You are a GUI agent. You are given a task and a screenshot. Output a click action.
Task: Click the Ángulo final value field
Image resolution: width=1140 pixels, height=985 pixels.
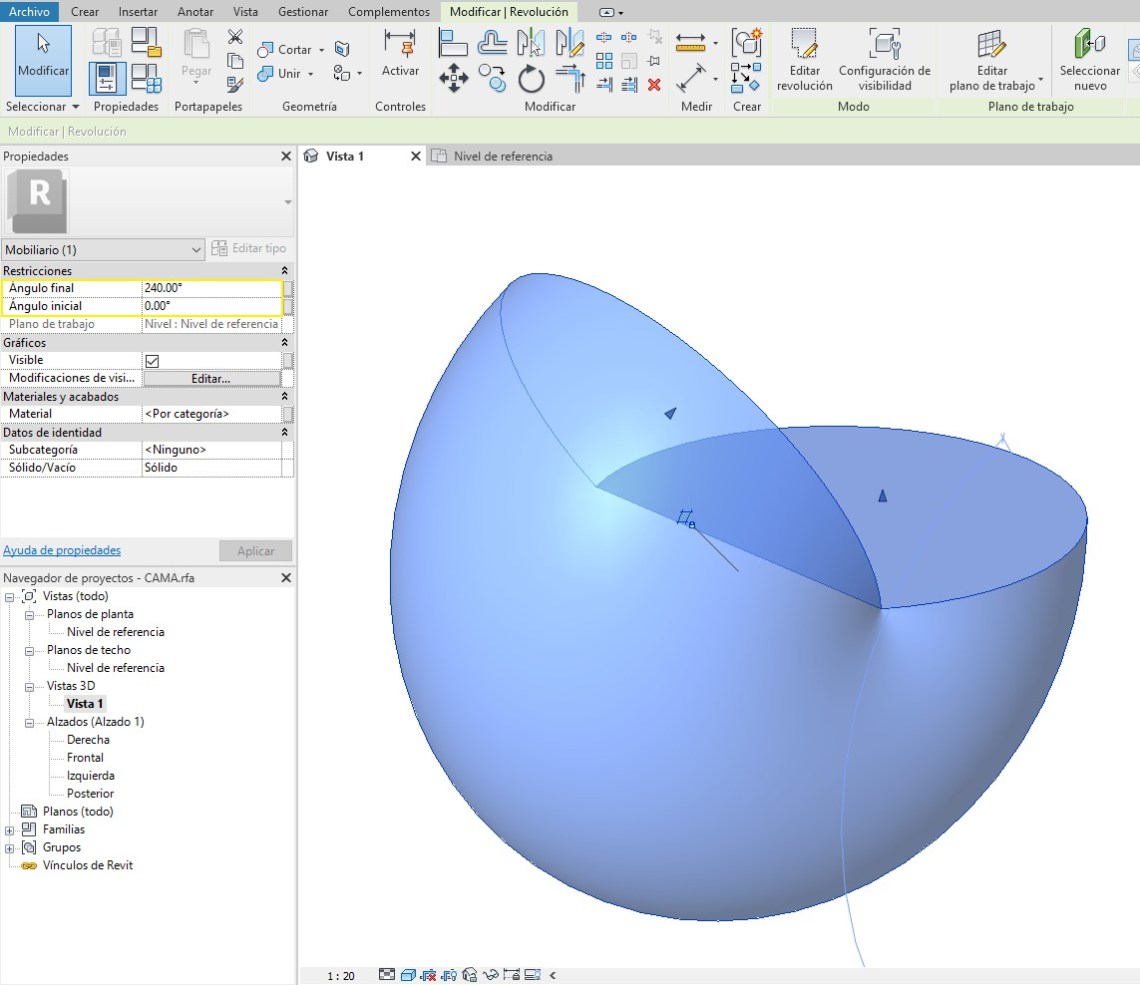point(210,288)
